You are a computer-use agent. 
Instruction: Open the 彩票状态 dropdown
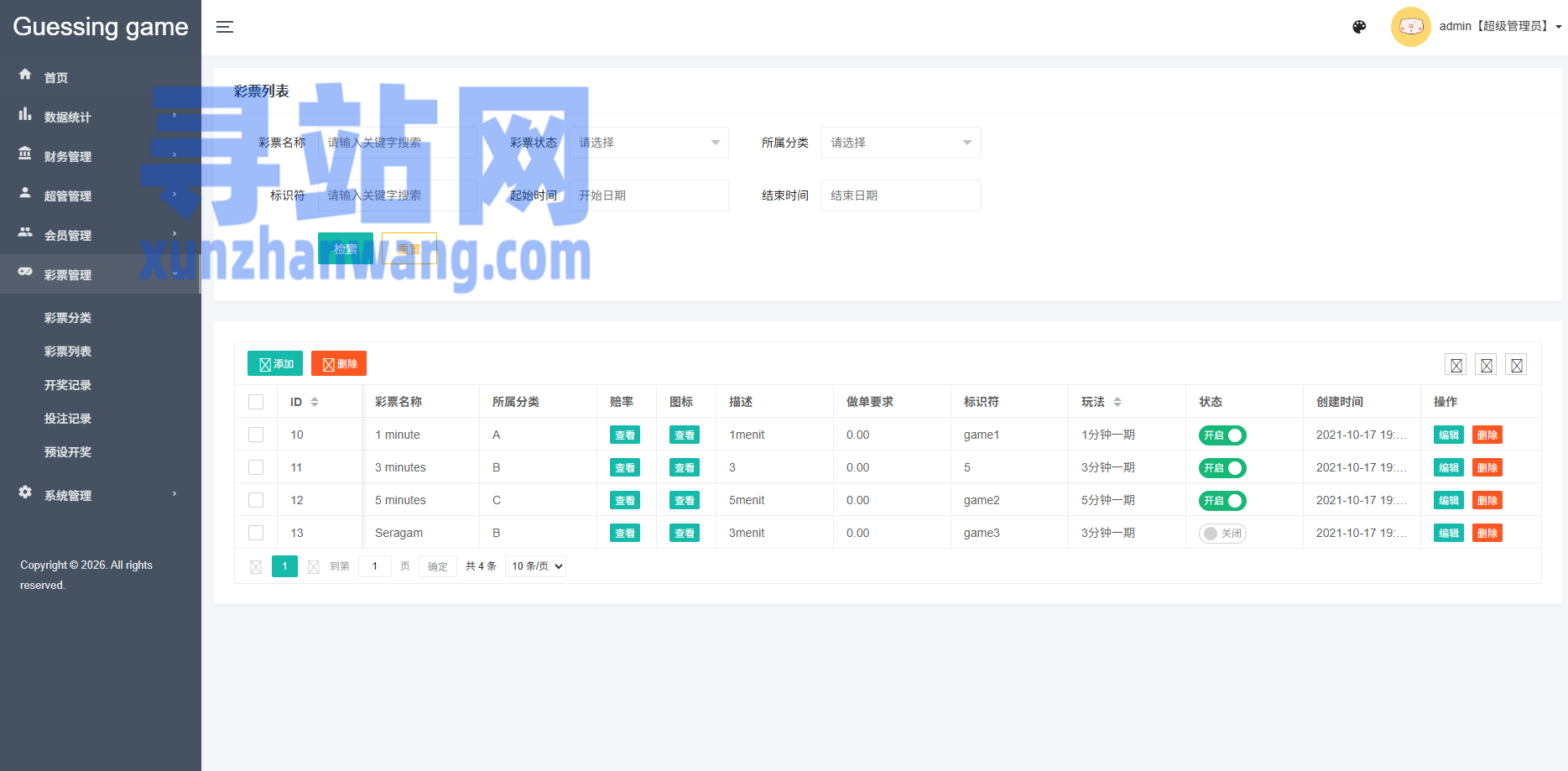649,143
